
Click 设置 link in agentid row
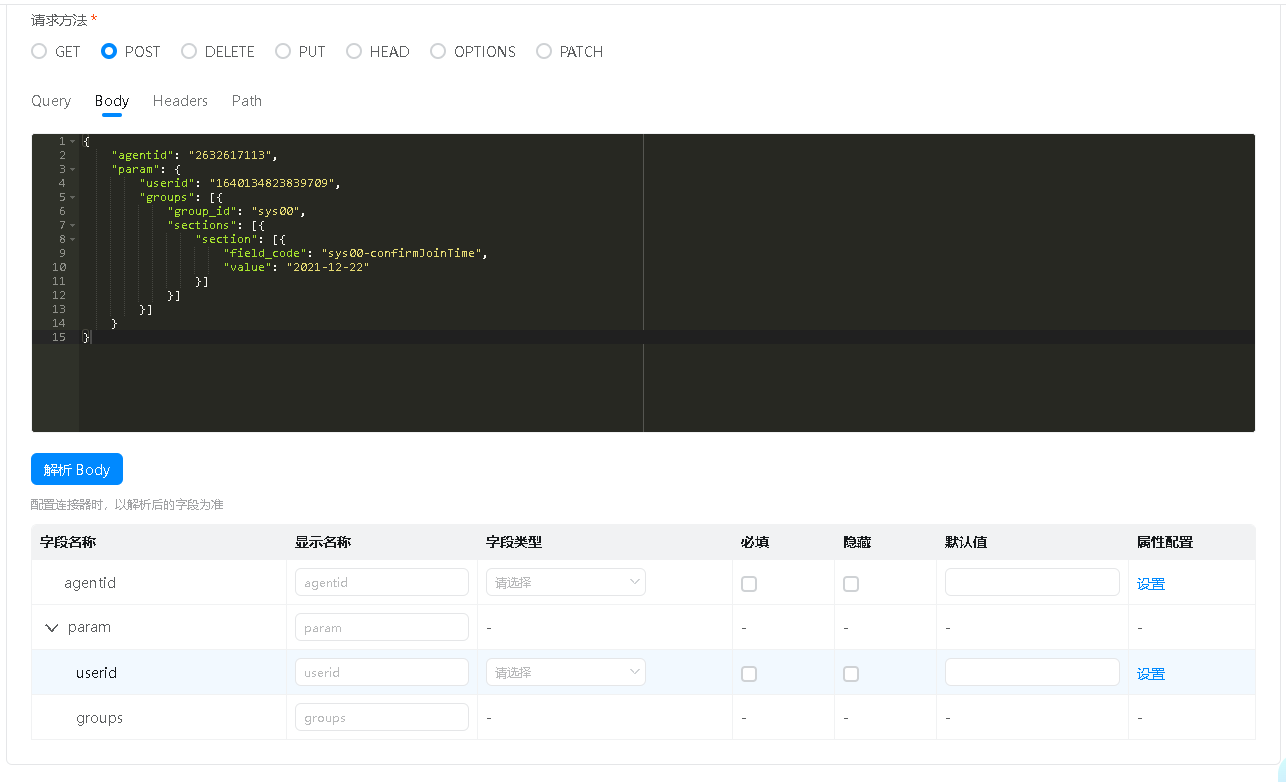coord(1151,584)
